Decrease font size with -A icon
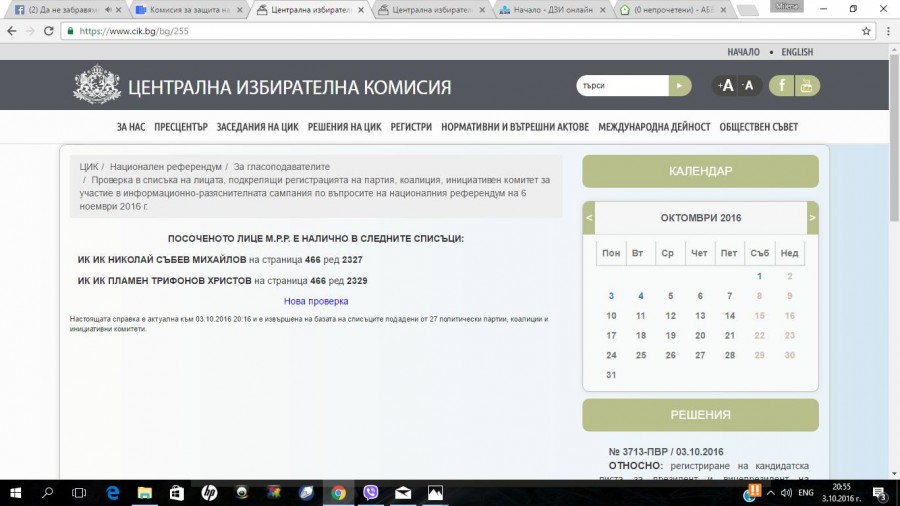This screenshot has width=900, height=506. click(x=748, y=86)
